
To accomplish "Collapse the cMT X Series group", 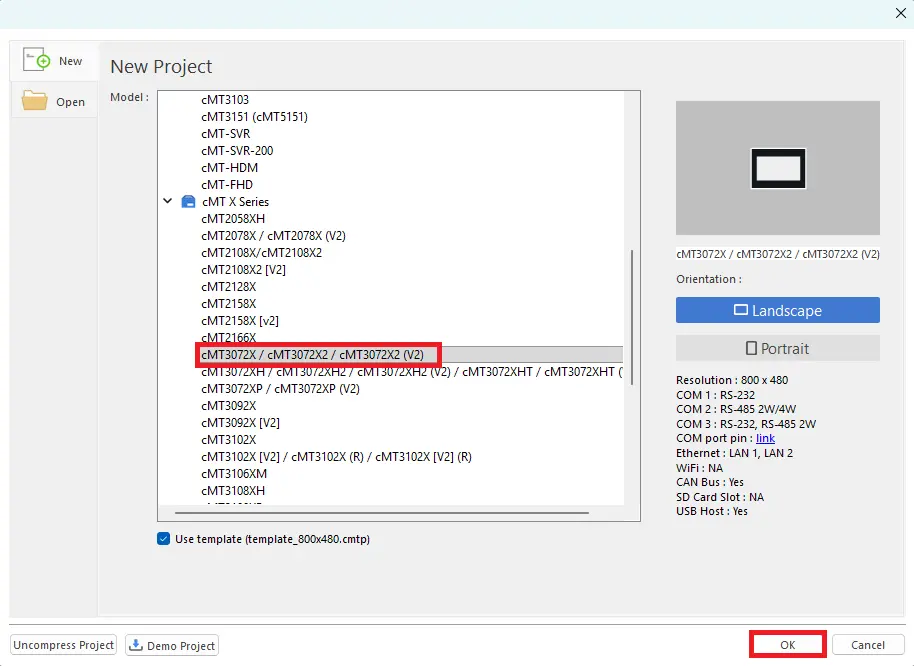I will [x=168, y=201].
